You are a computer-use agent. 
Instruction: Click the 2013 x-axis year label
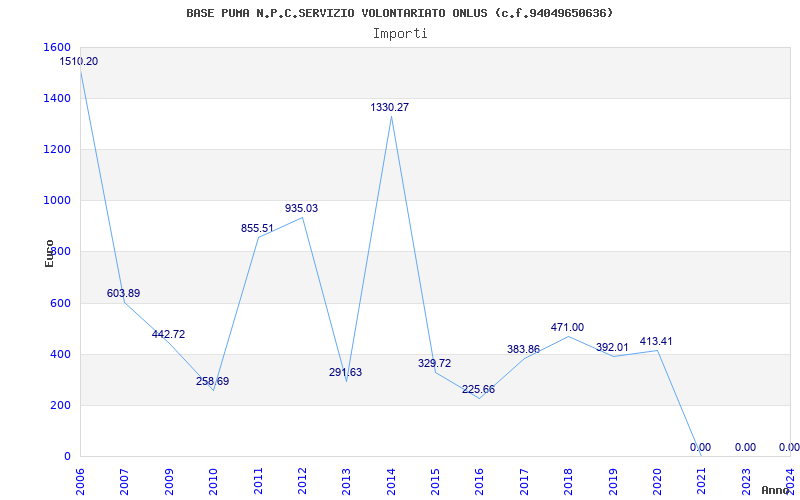coord(346,482)
